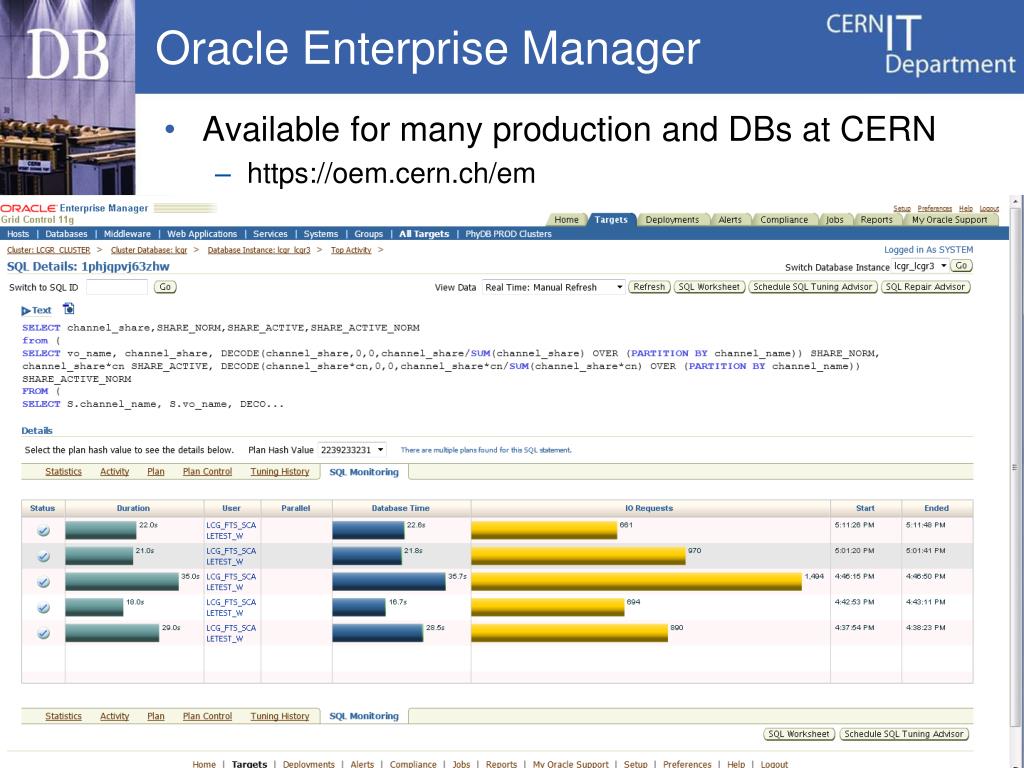
Task: Select Systems in the blue subtab bar
Action: [x=321, y=234]
